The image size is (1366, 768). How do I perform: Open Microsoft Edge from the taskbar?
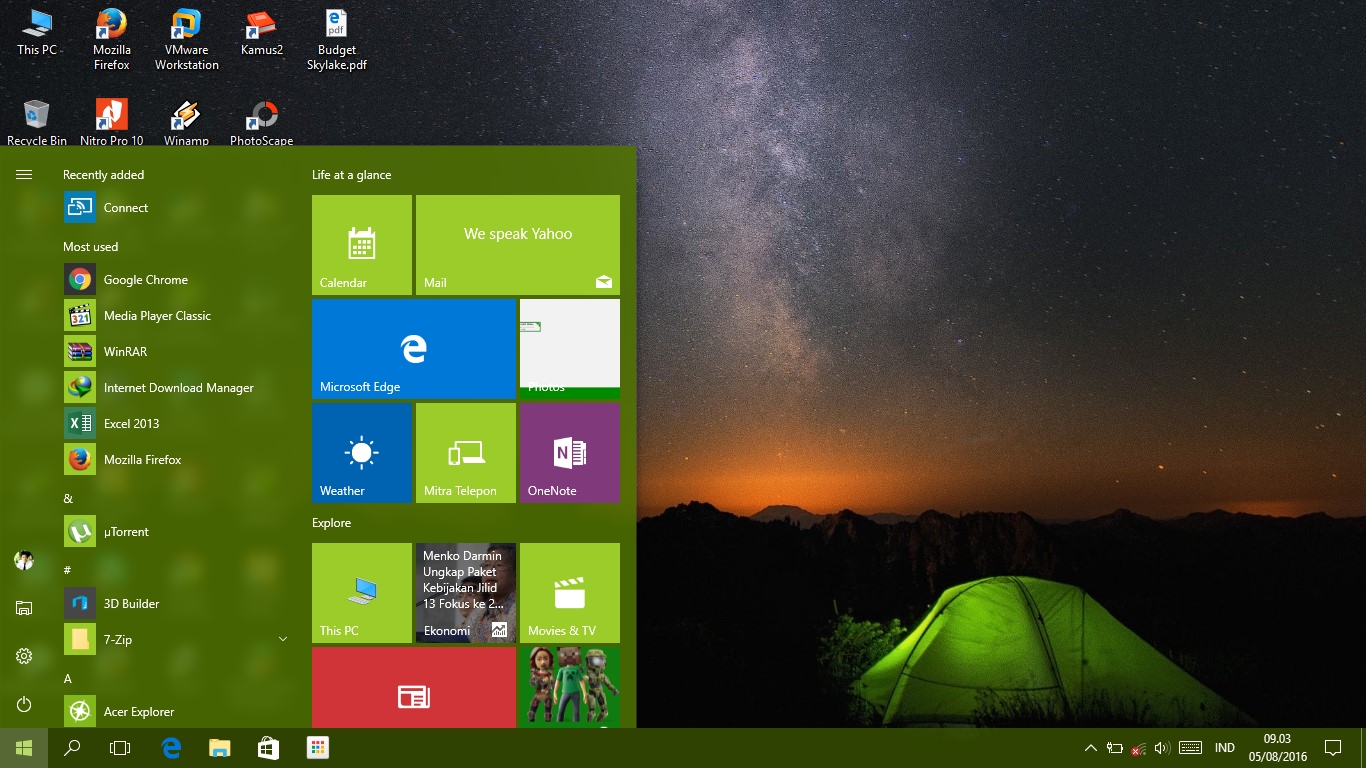click(x=170, y=747)
